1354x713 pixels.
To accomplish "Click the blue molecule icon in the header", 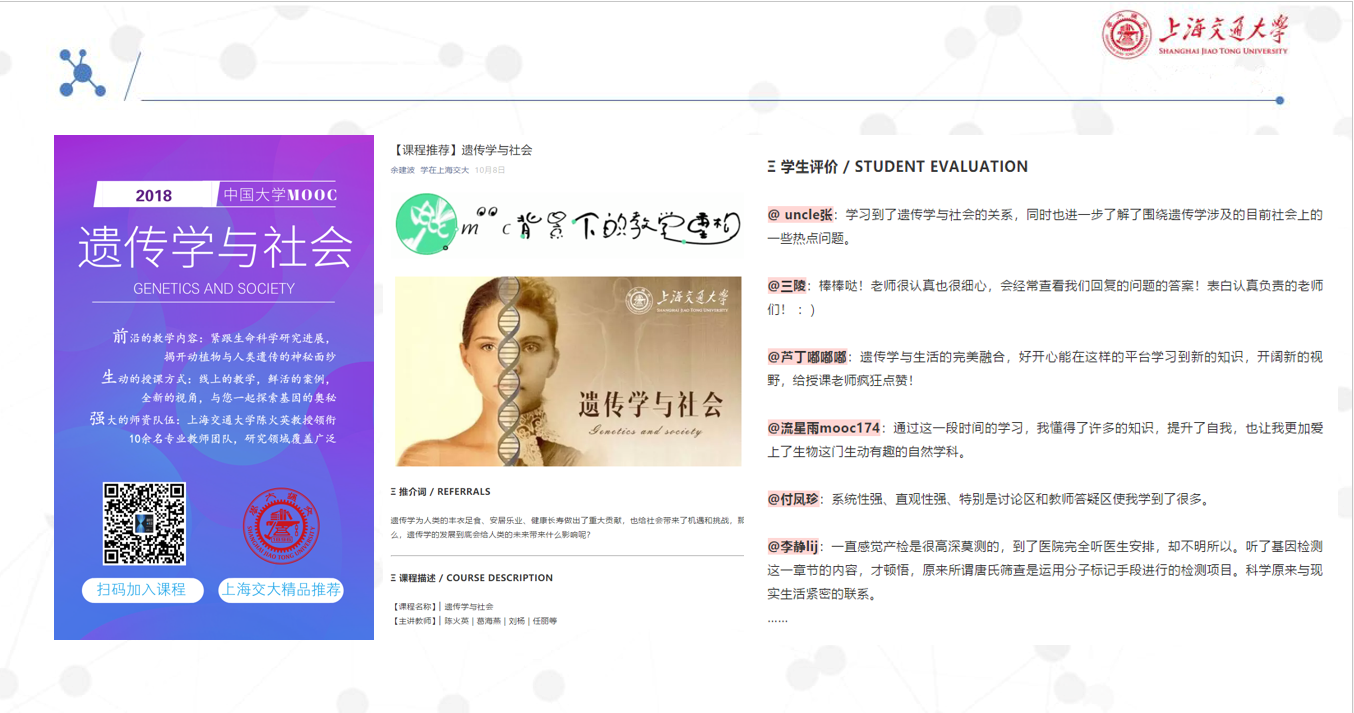I will (x=82, y=73).
